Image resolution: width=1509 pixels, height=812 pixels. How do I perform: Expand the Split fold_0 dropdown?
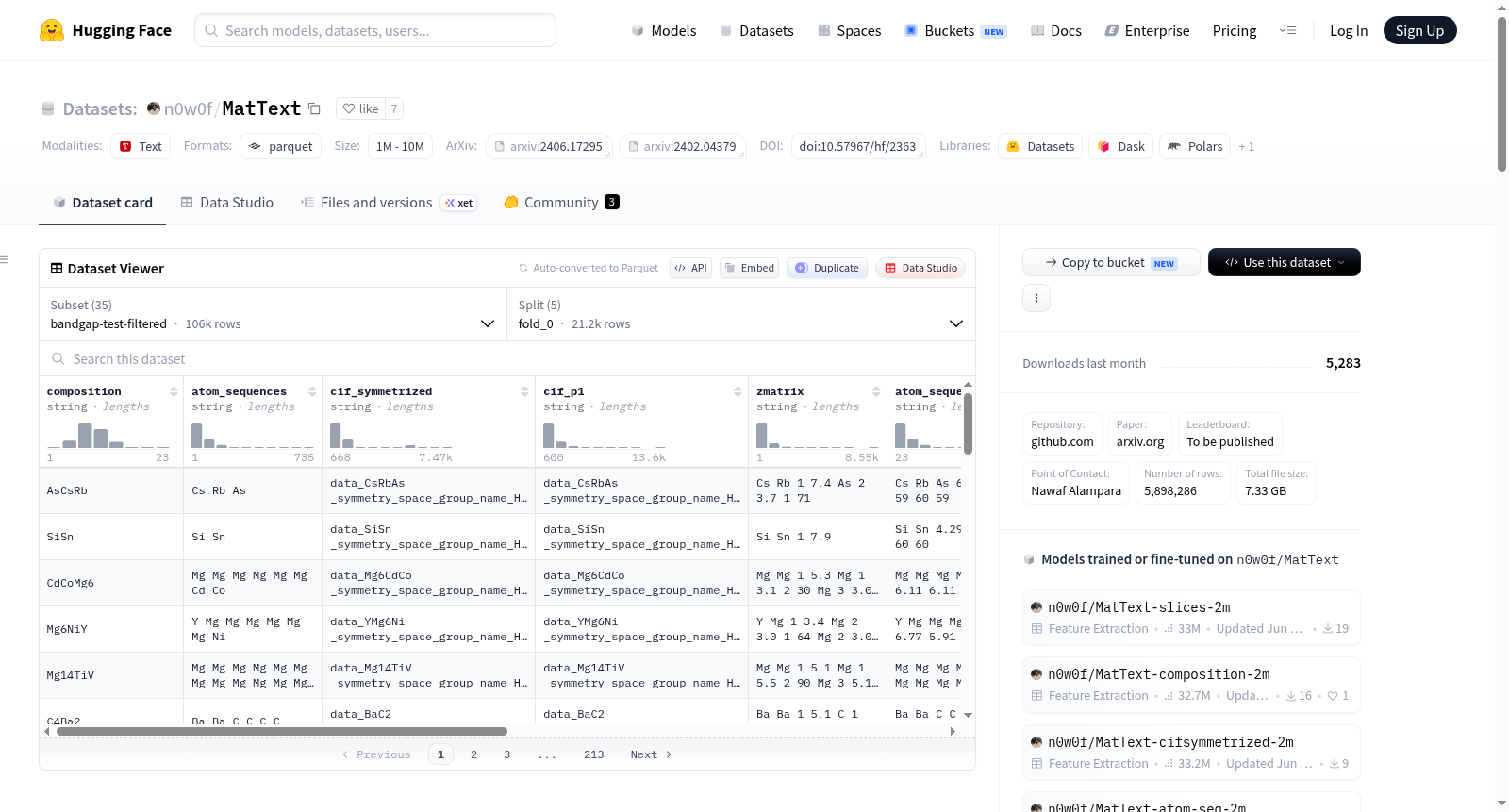pos(740,314)
